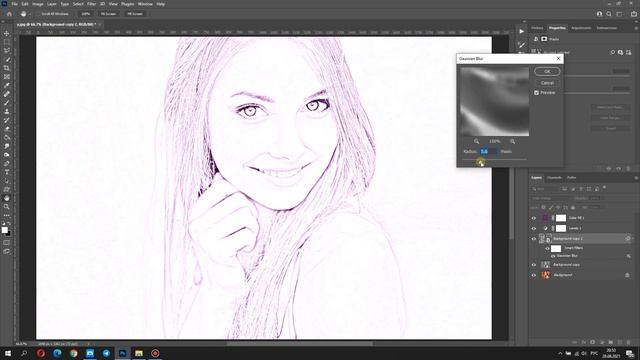The height and width of the screenshot is (360, 640).
Task: Open the Hand tool preset picker arrow
Action: click(29, 14)
